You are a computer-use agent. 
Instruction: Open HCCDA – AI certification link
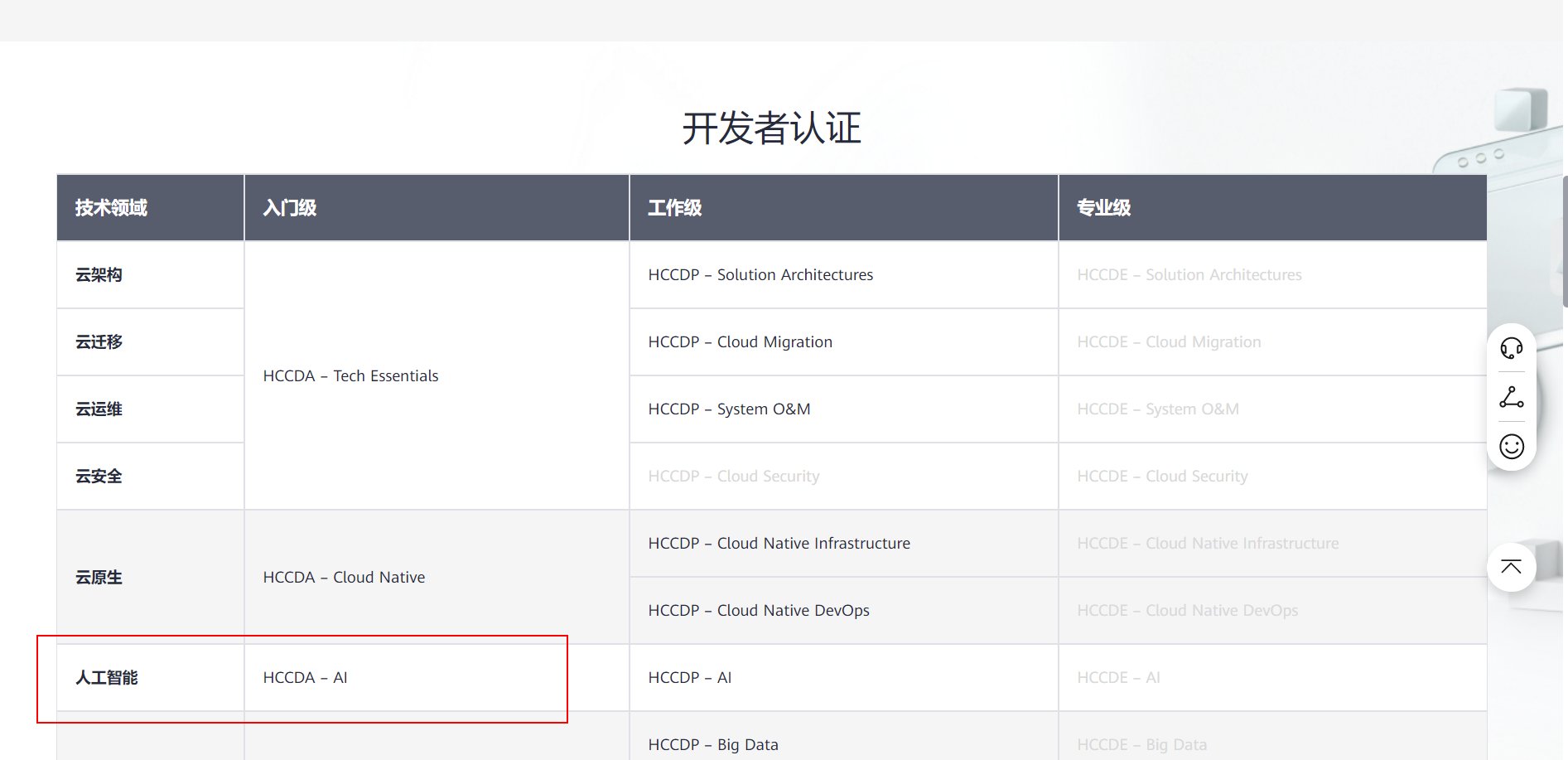[x=305, y=678]
